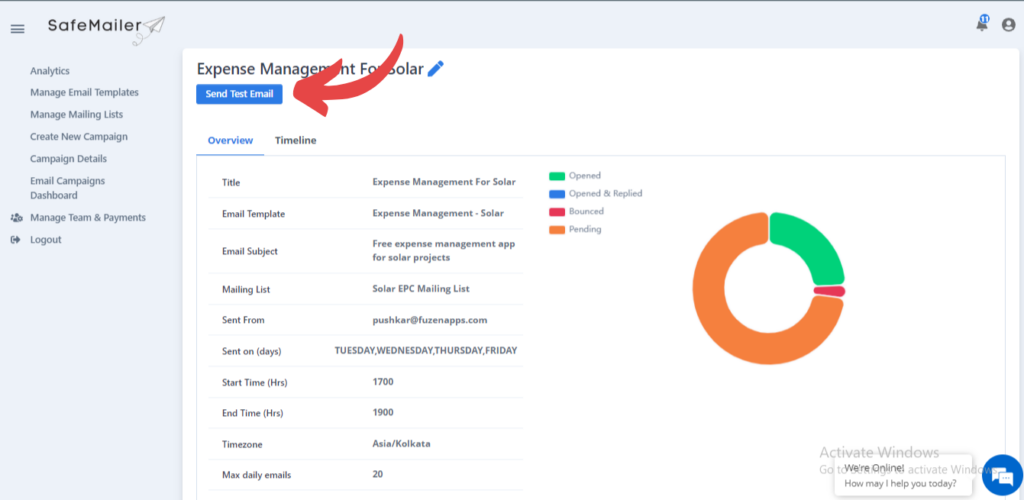
Task: Toggle the orange Pending legend swatch
Action: pos(556,230)
